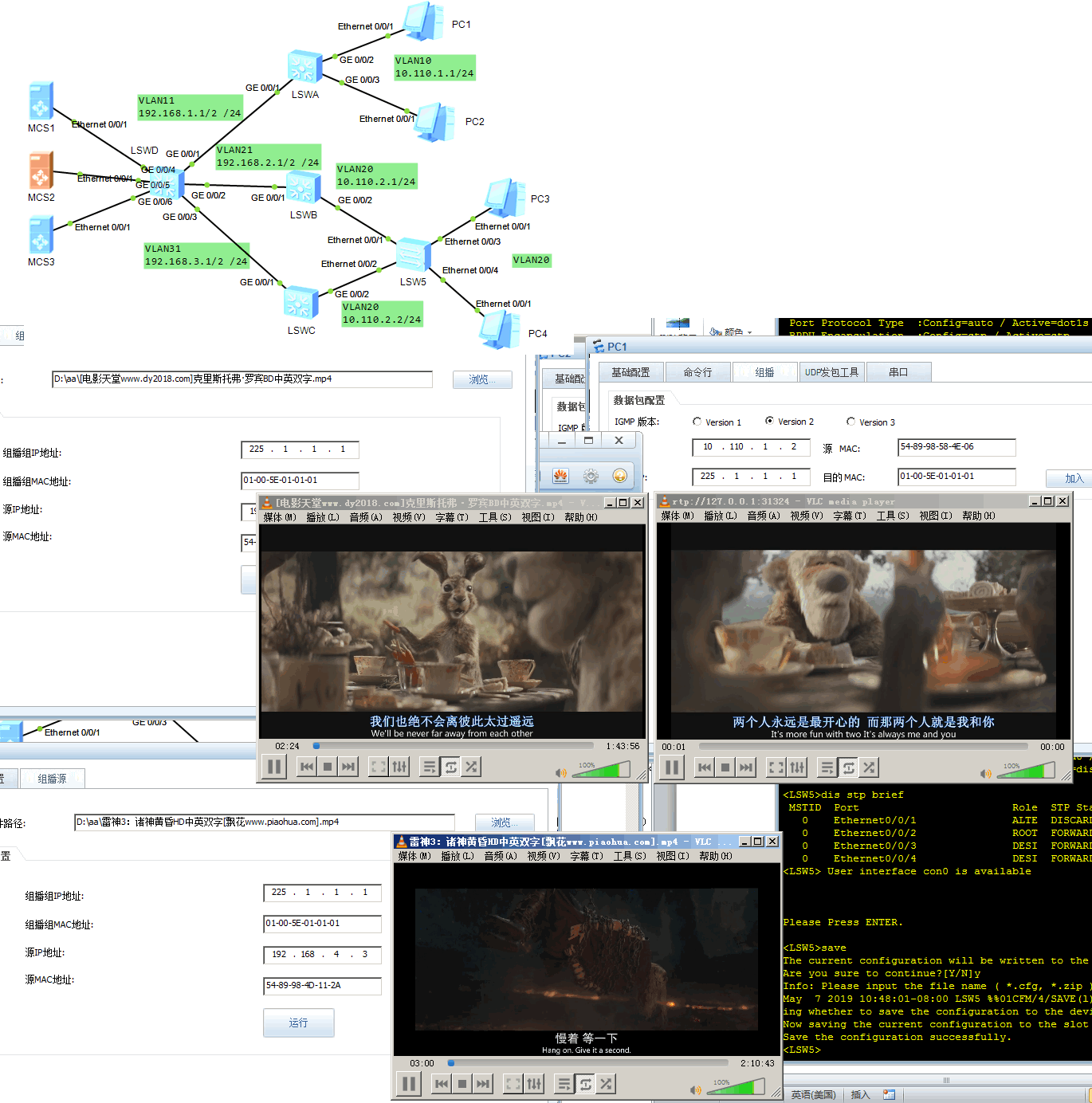This screenshot has height=1103, width=1092.
Task: Open UDP发包工具 tab in PC1 window
Action: click(x=831, y=372)
